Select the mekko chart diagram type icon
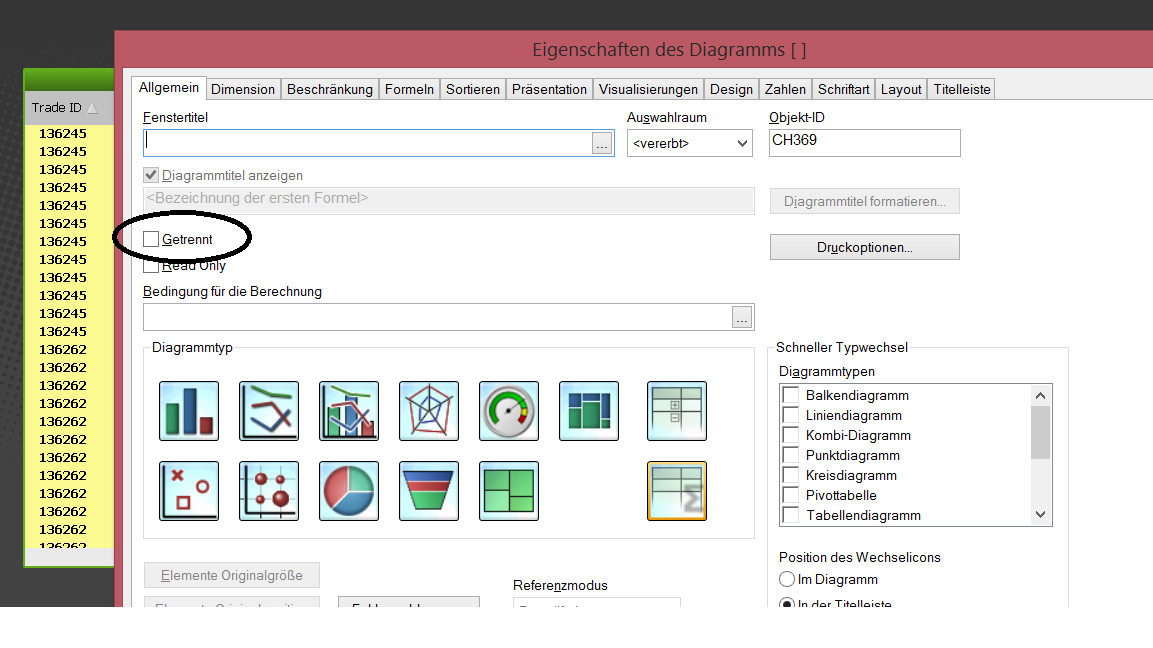The image size is (1153, 648). 589,411
